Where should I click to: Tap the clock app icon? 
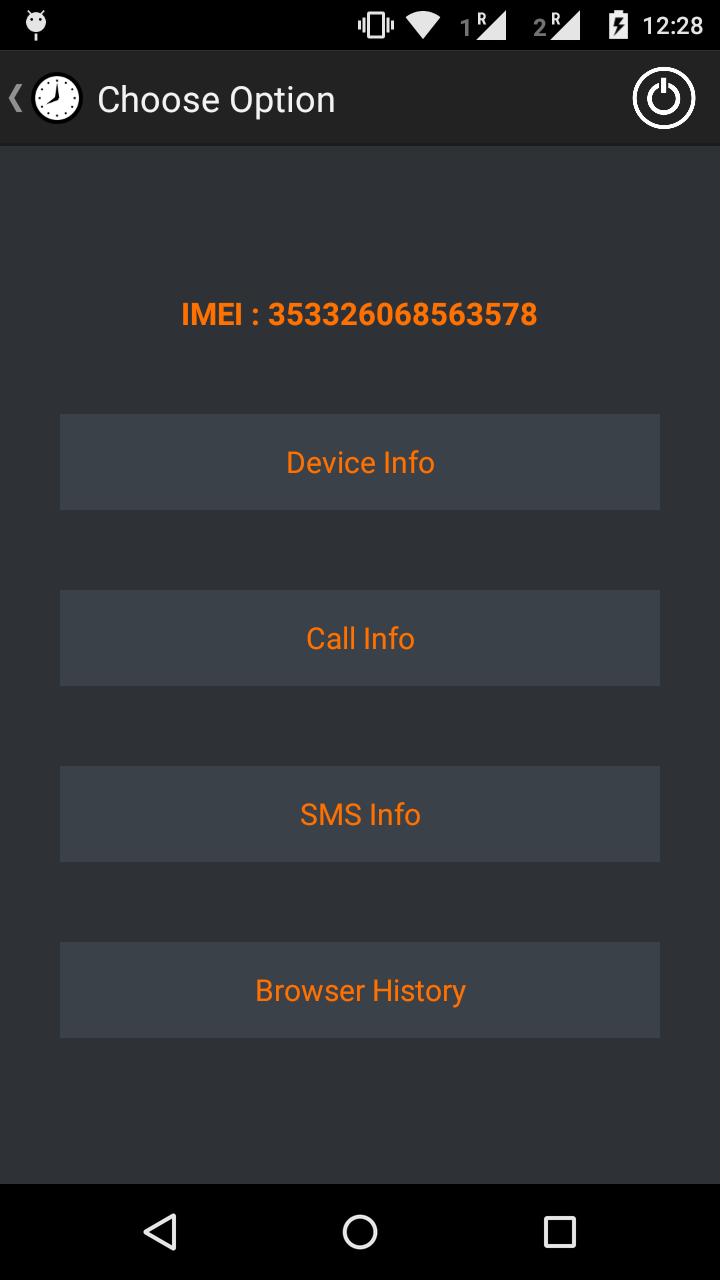[x=57, y=99]
